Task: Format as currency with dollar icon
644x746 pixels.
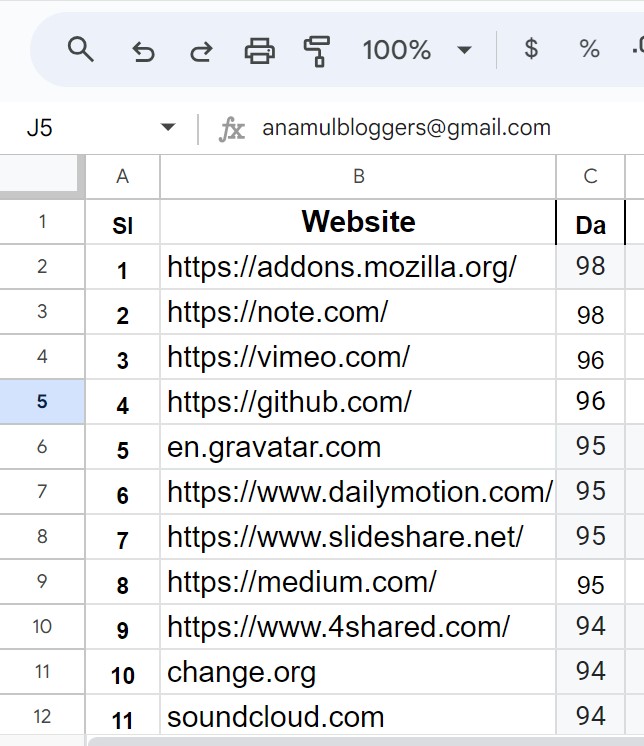Action: point(531,49)
